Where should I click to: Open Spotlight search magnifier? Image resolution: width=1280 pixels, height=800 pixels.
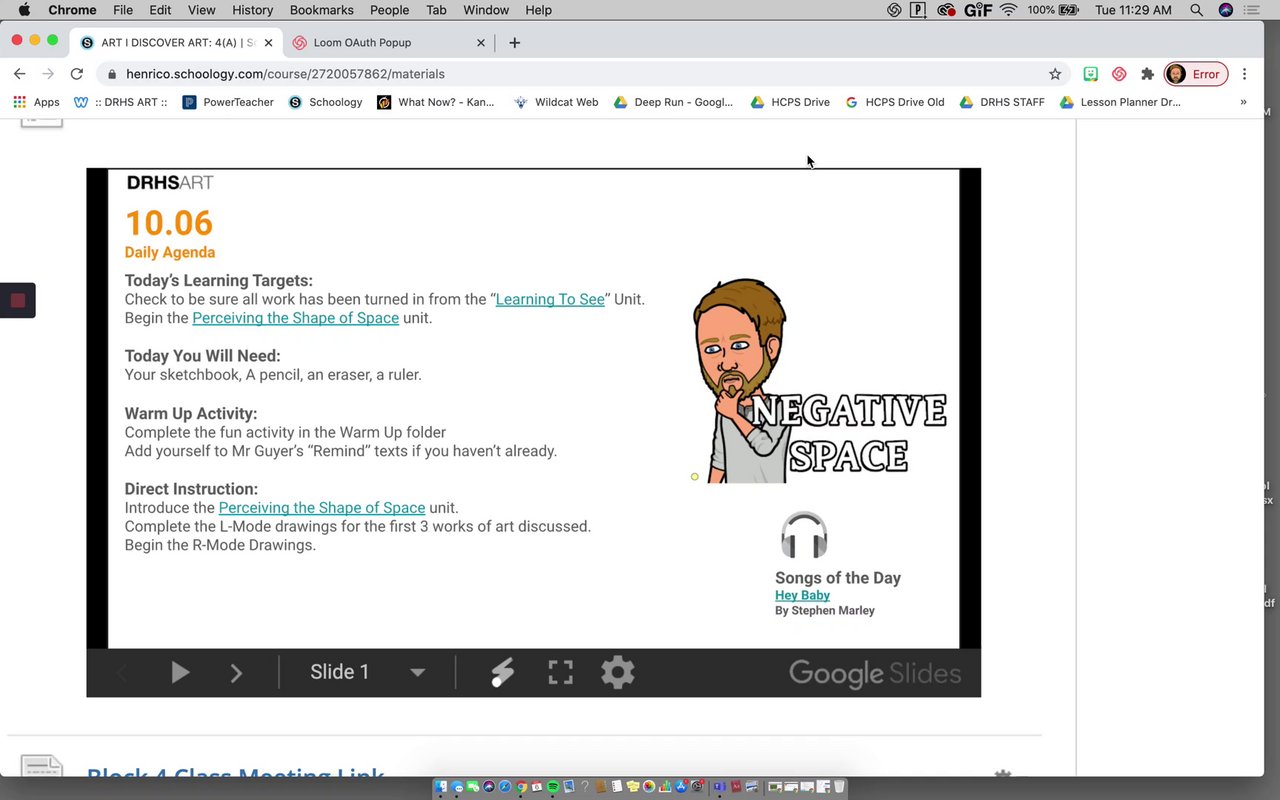1196,10
